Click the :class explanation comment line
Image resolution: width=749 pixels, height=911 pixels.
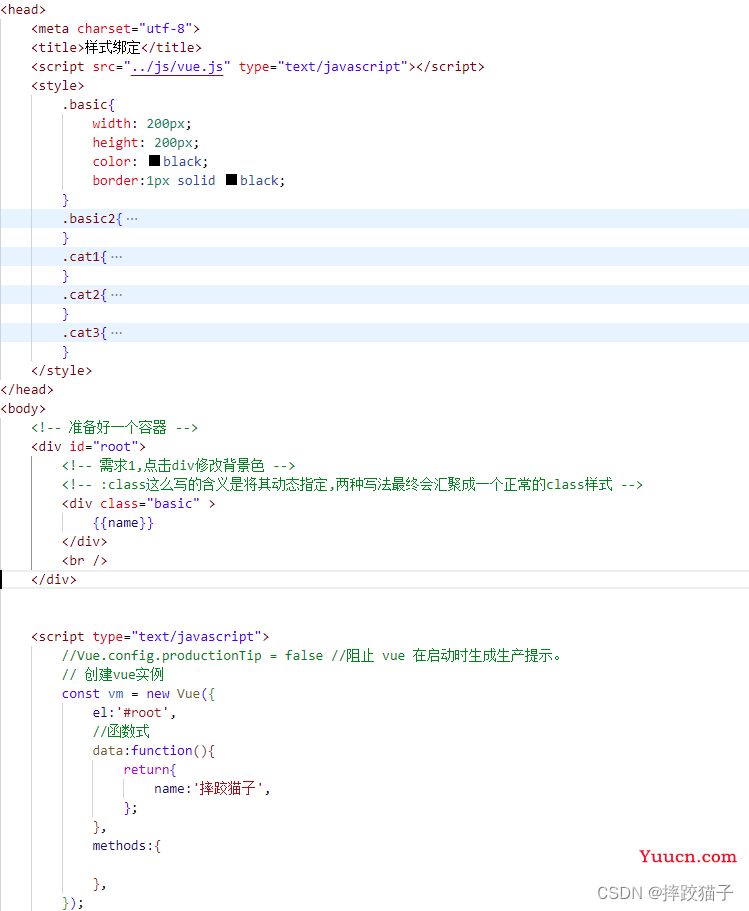352,485
